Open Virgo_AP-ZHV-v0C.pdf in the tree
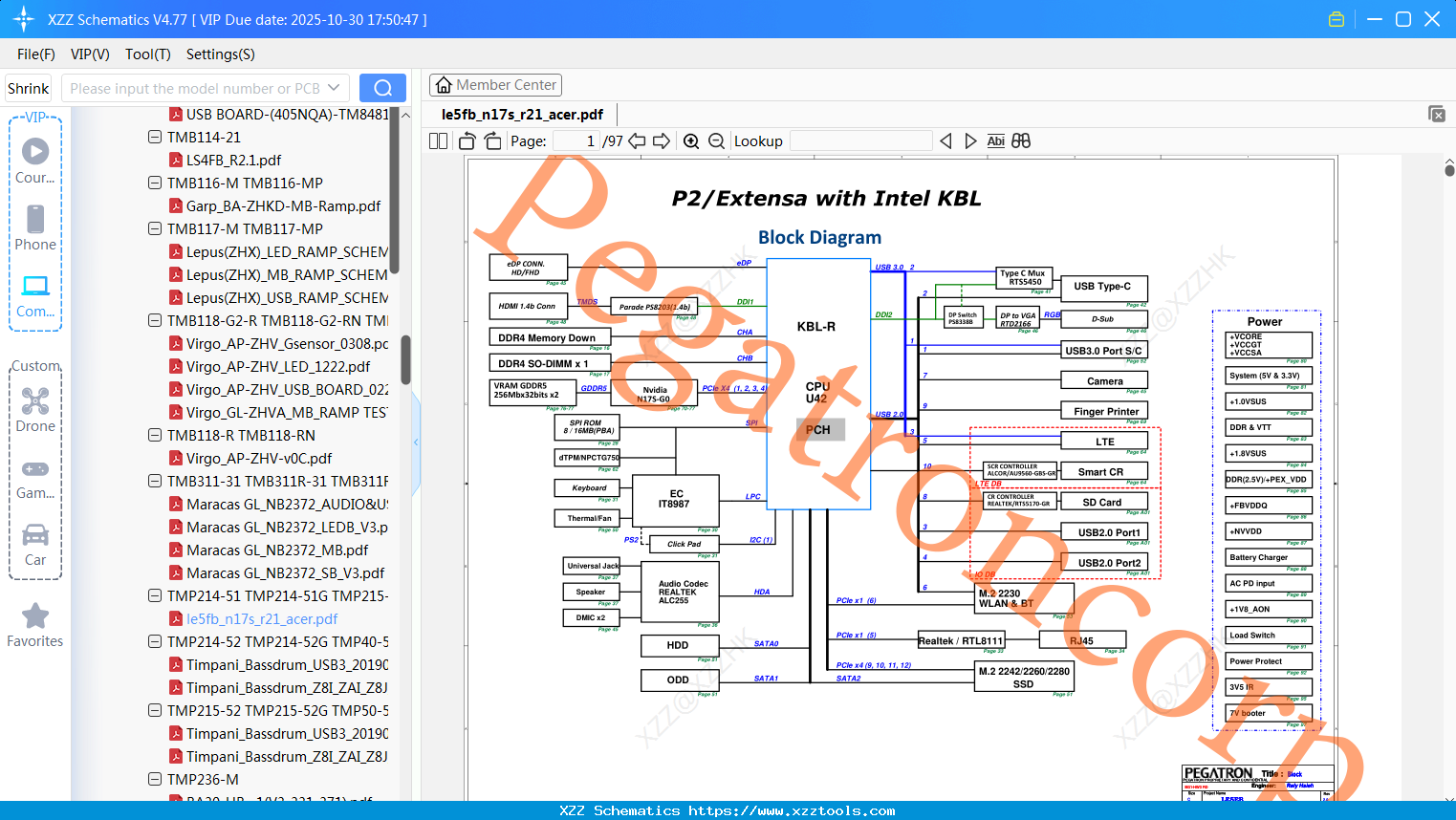The height and width of the screenshot is (820, 1456). pos(259,459)
